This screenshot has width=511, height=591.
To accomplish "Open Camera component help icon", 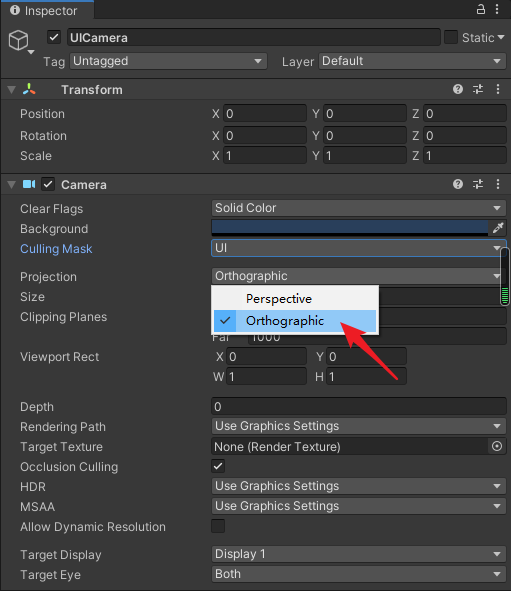I will [458, 184].
